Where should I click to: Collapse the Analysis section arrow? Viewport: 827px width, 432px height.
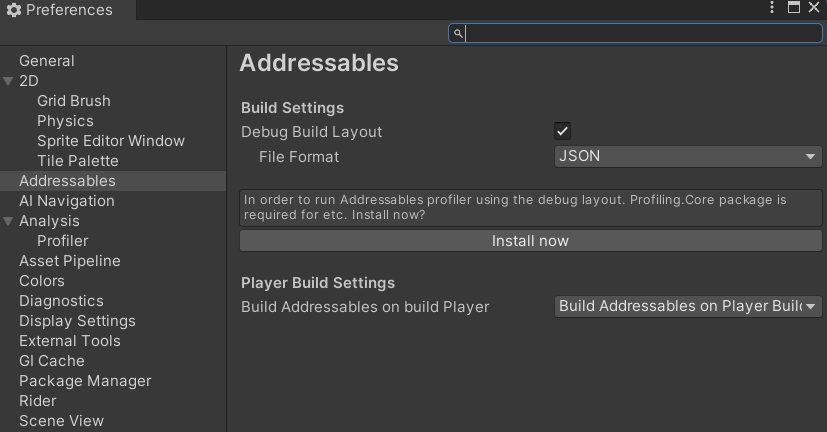pyautogui.click(x=8, y=222)
